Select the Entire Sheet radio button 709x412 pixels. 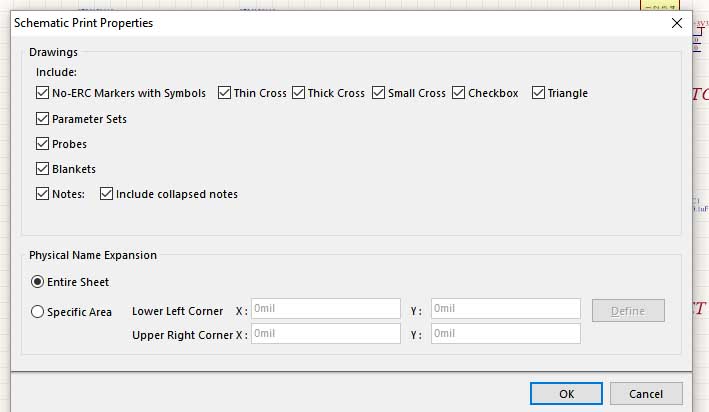pos(38,282)
